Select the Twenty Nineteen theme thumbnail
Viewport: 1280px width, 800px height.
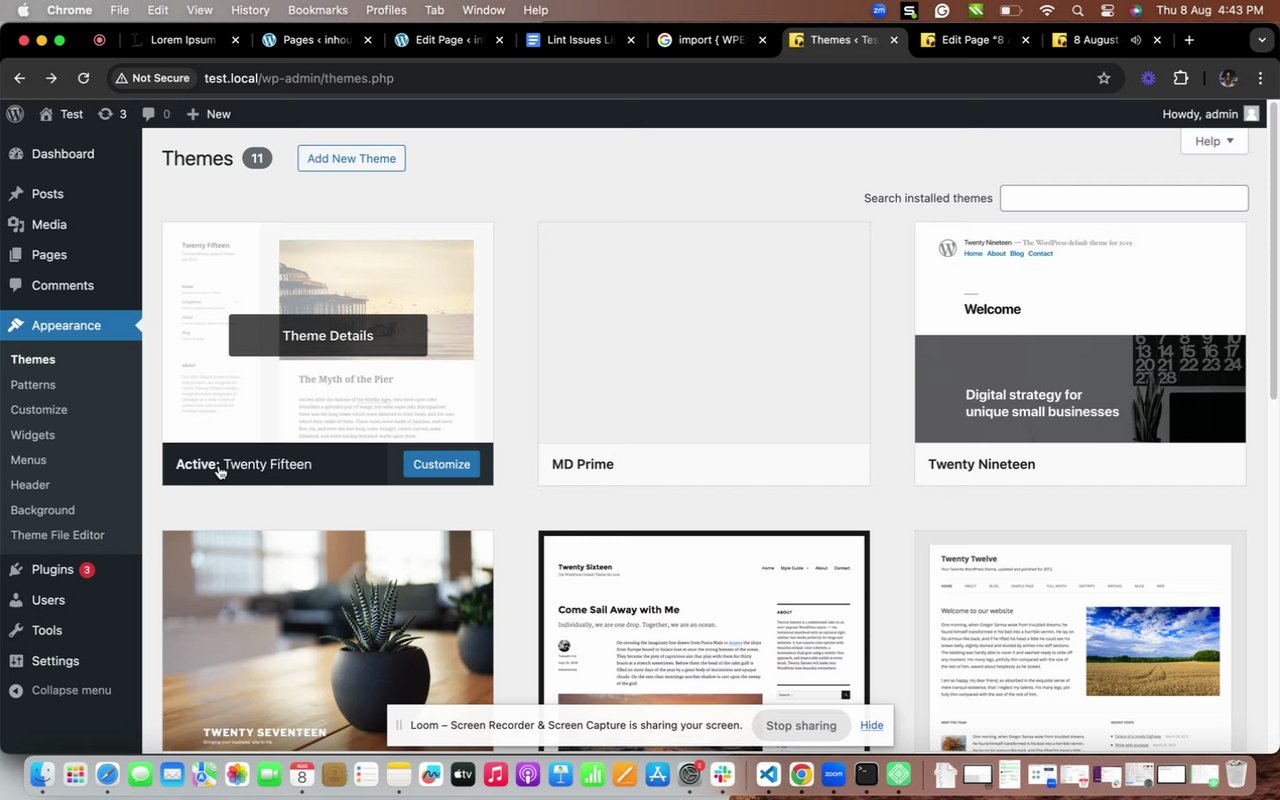point(1080,333)
